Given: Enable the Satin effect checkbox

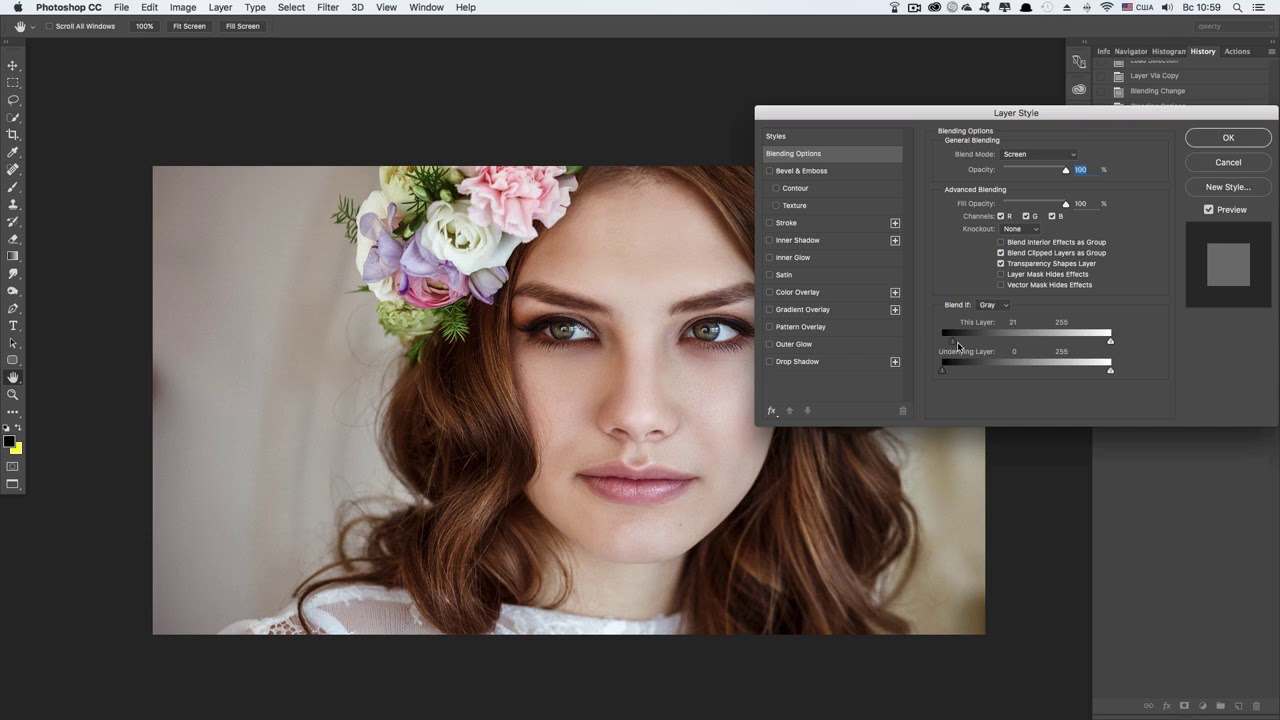Looking at the screenshot, I should tap(769, 275).
